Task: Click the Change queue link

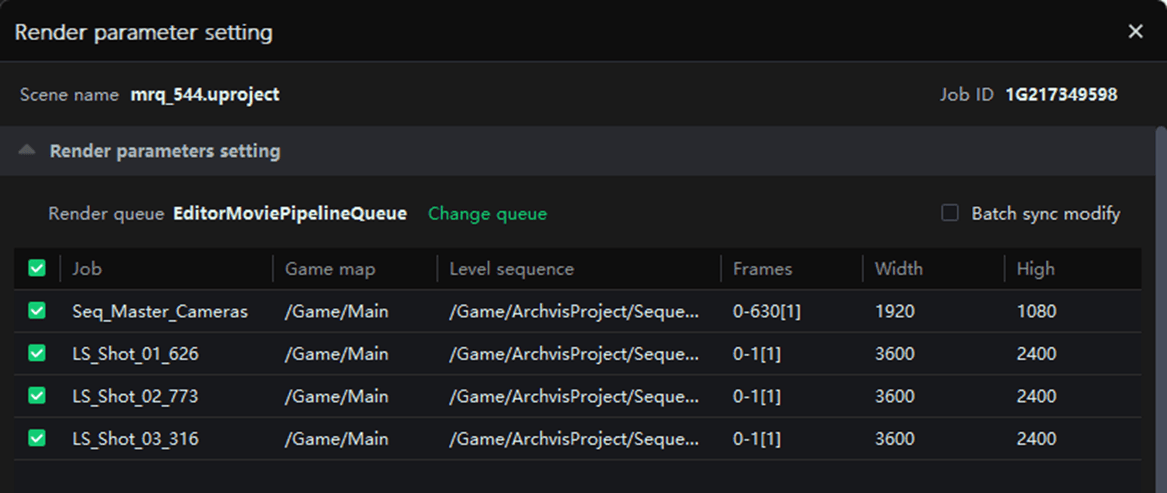Action: (x=487, y=214)
